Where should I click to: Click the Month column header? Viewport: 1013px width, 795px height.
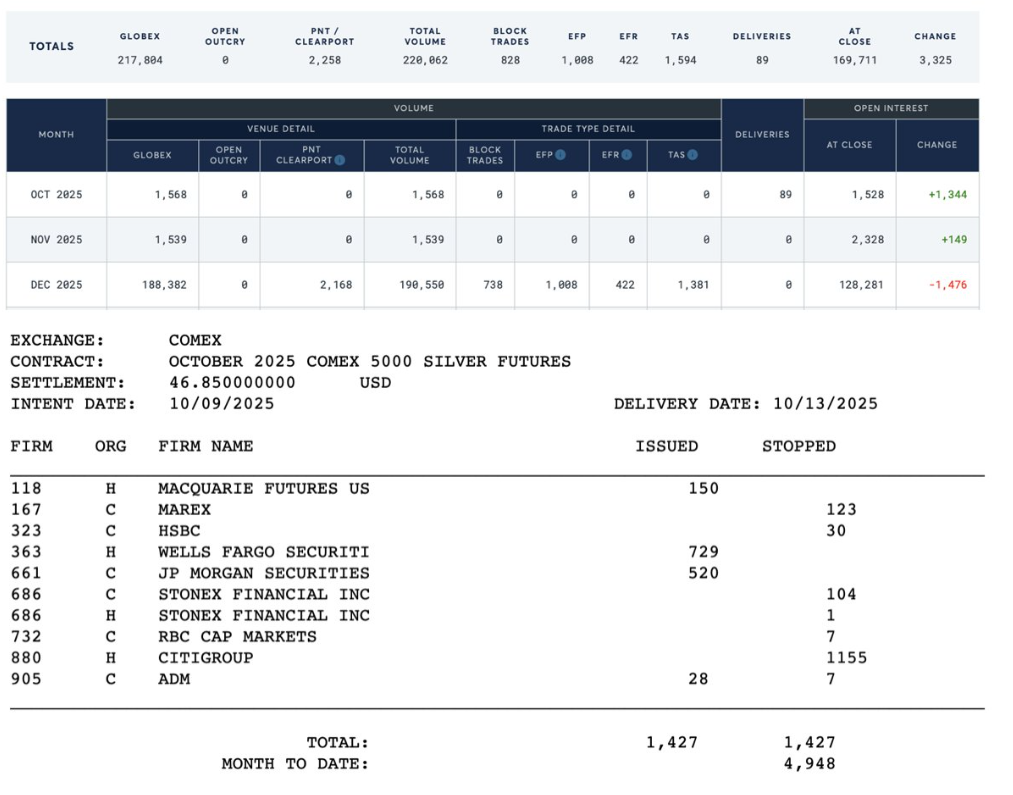click(x=56, y=135)
